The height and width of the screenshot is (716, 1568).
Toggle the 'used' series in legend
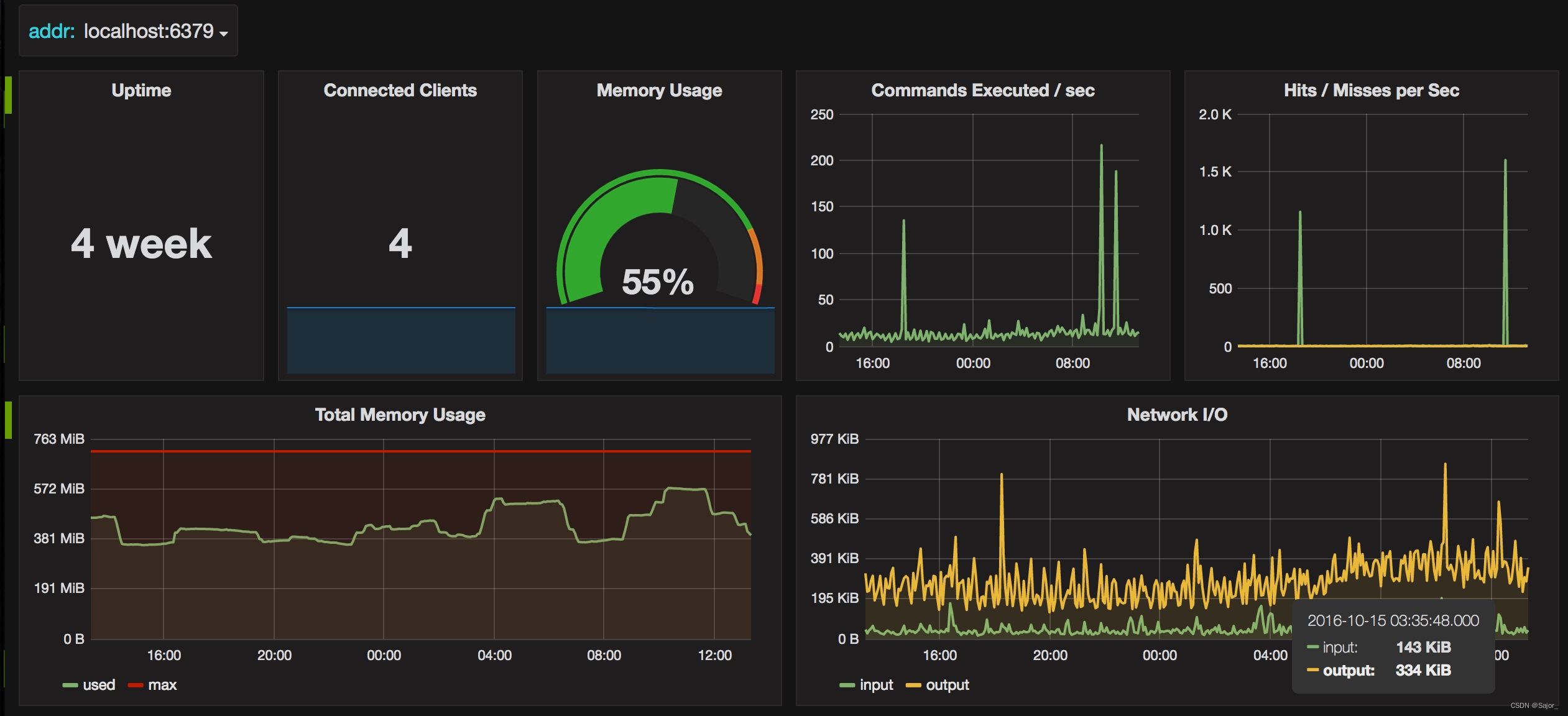99,685
